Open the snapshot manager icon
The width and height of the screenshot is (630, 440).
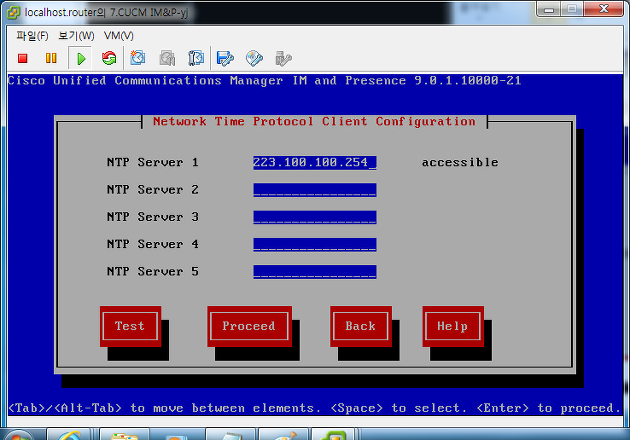point(196,58)
